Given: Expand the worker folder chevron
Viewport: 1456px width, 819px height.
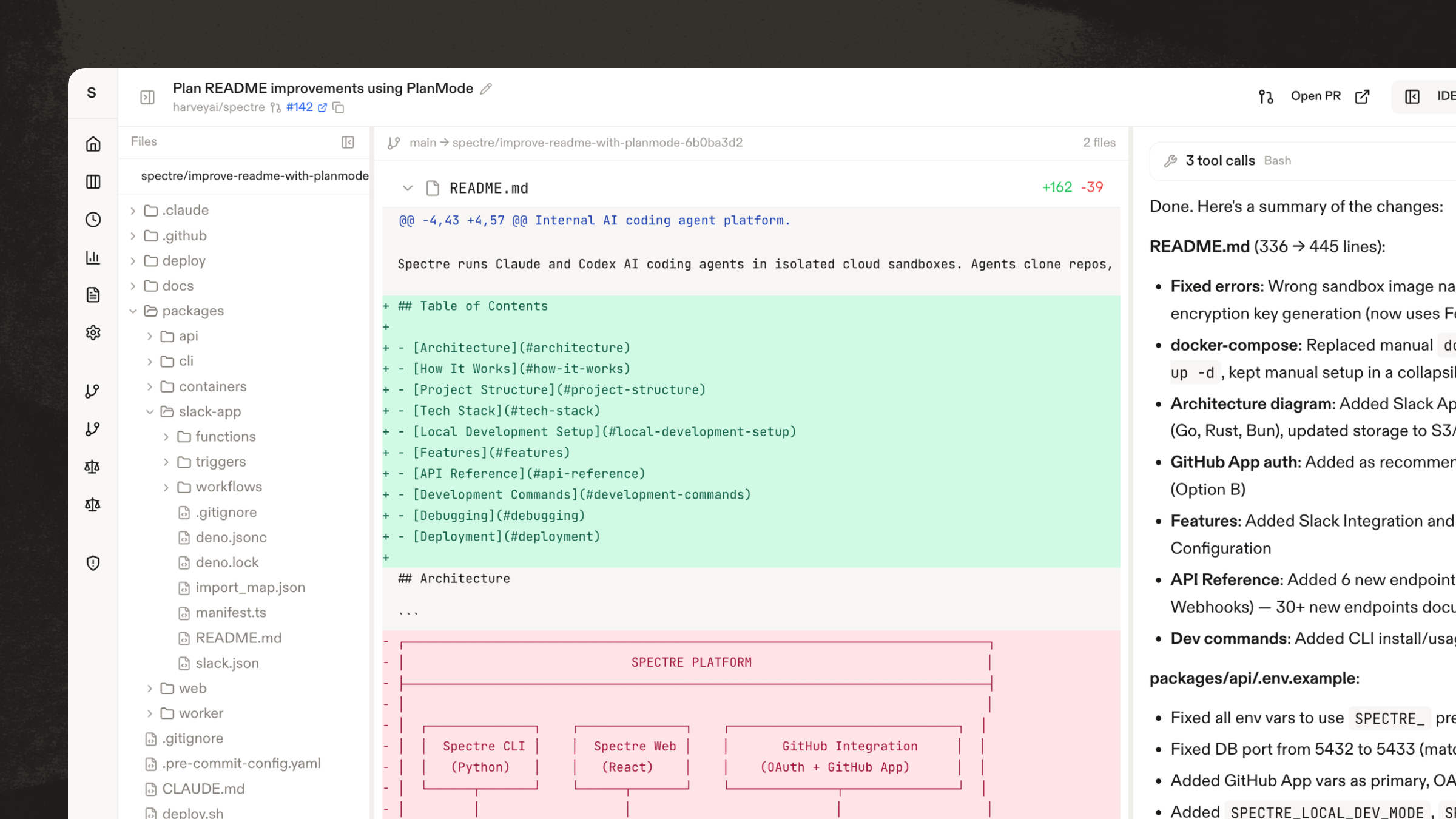Looking at the screenshot, I should tap(150, 713).
